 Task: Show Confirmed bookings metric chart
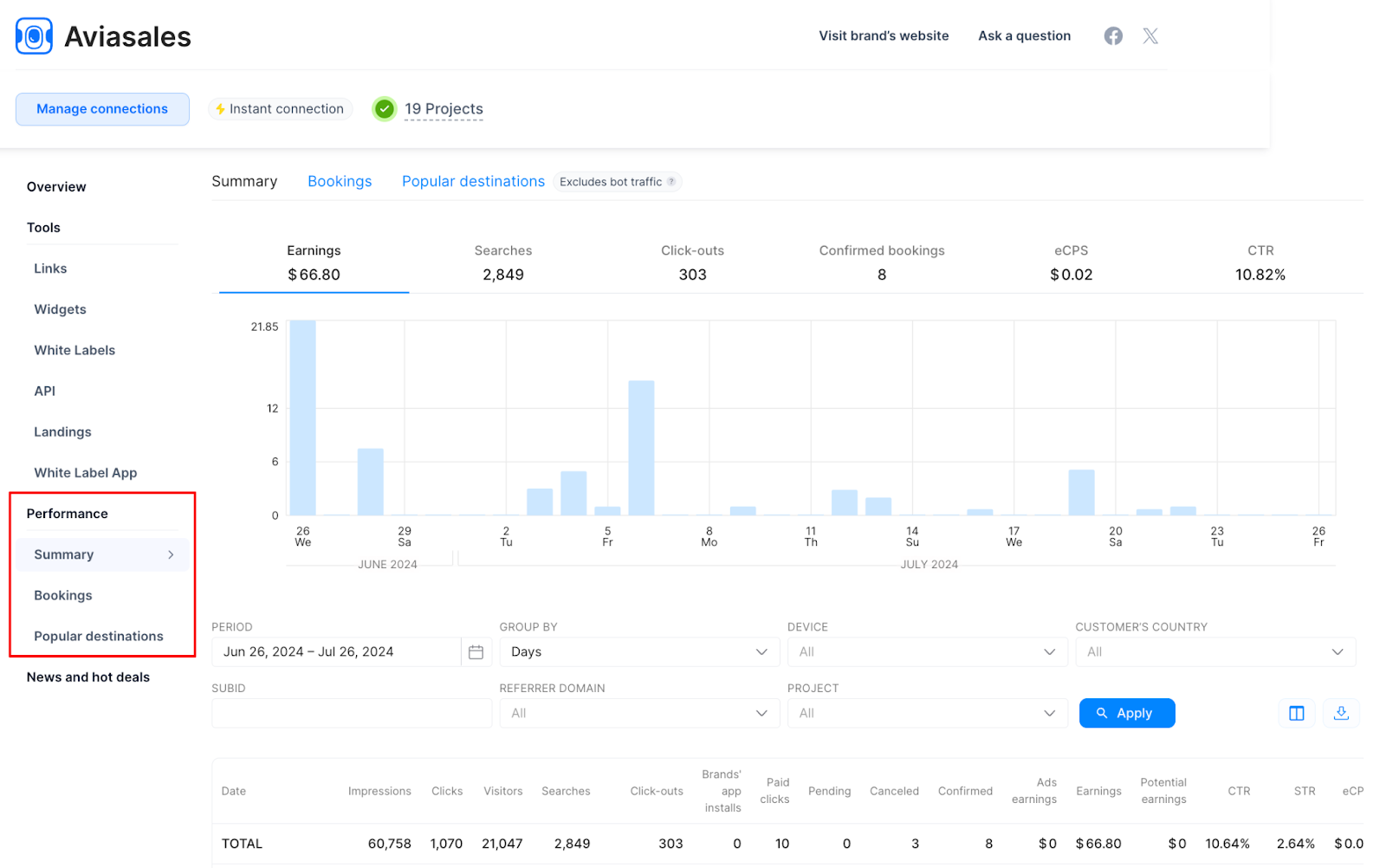coord(882,262)
